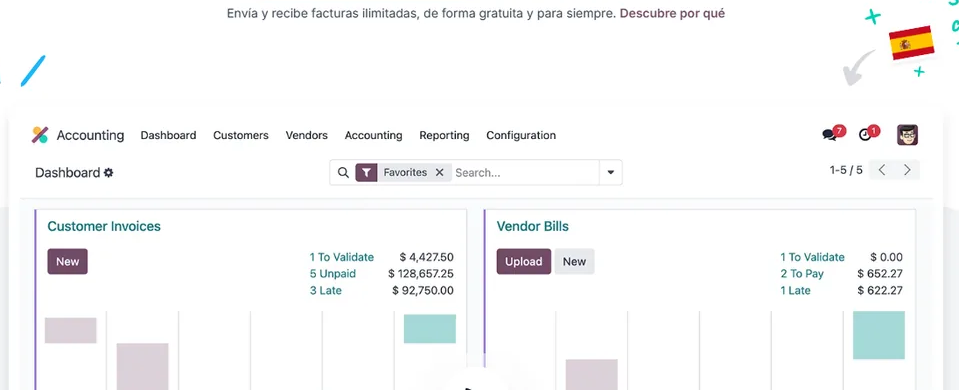959x390 pixels.
Task: Open the Vendors menu
Action: tap(306, 135)
